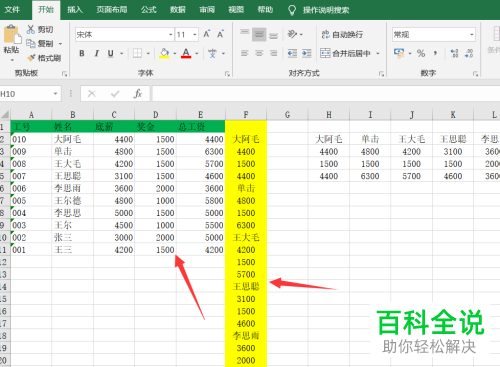Image resolution: width=500 pixels, height=367 pixels.
Task: Open the 文件 file tab
Action: click(x=12, y=10)
